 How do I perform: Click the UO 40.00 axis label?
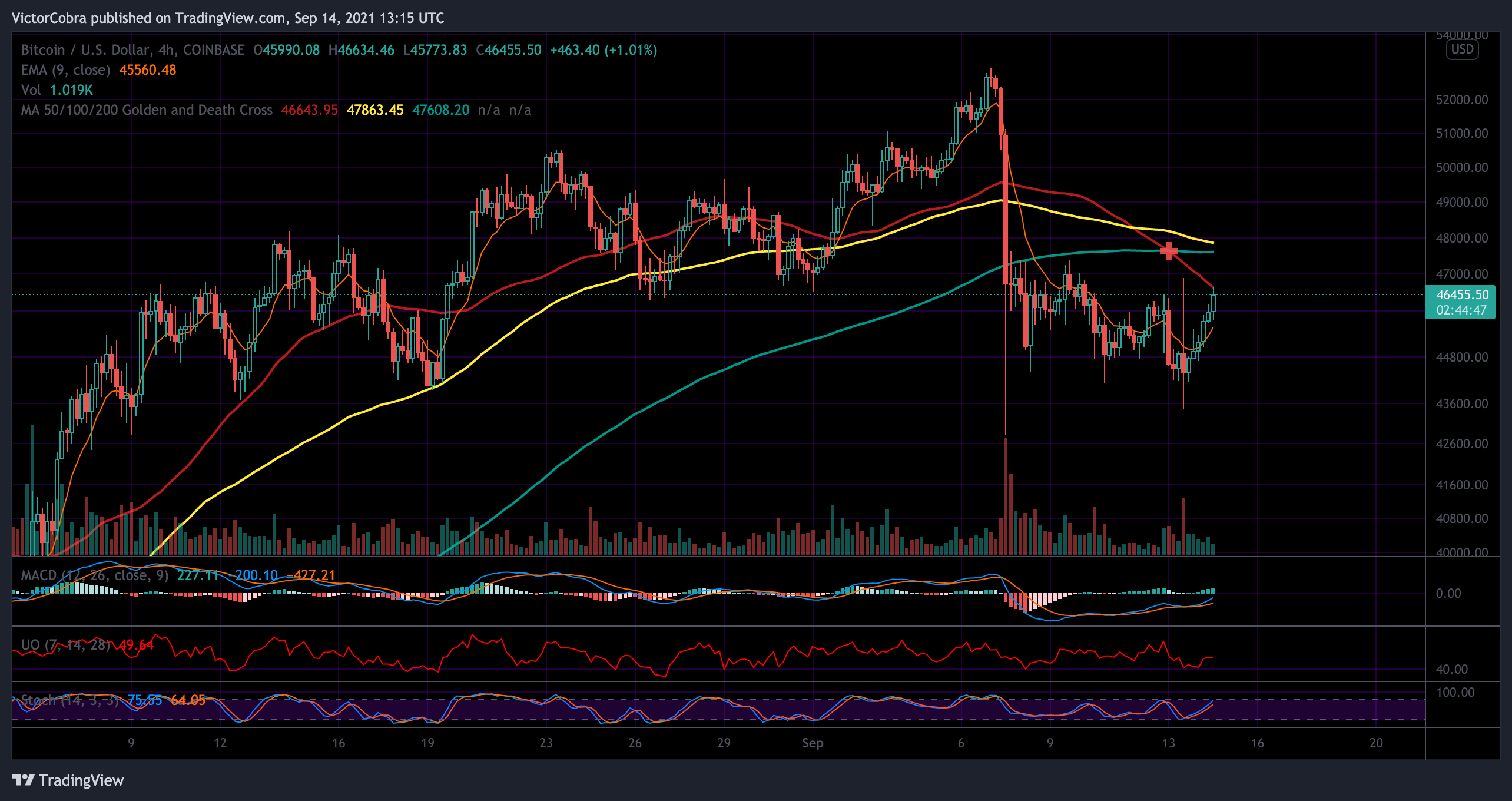pyautogui.click(x=1452, y=669)
